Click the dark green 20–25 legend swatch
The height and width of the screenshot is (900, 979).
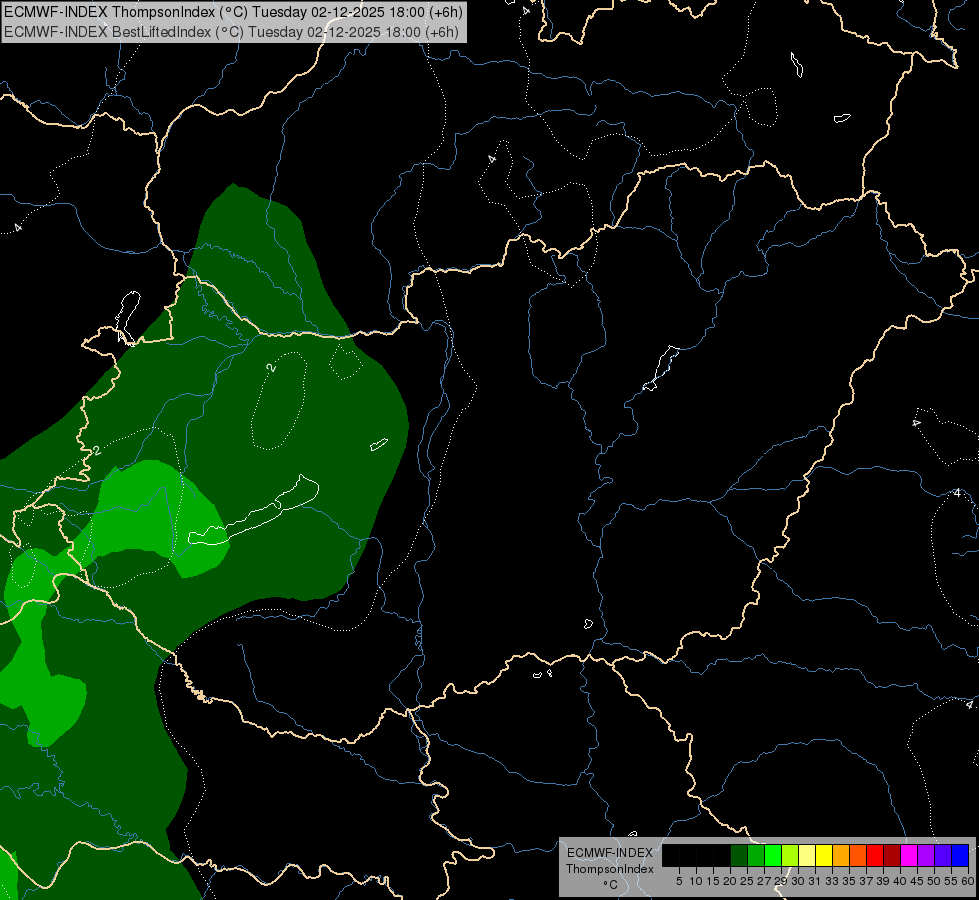[739, 855]
